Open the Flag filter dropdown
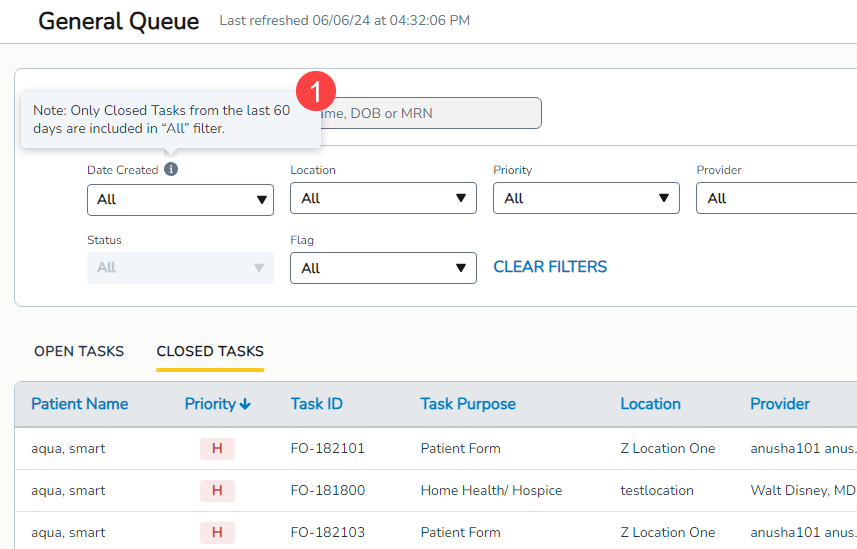The width and height of the screenshot is (857, 549). [x=383, y=268]
